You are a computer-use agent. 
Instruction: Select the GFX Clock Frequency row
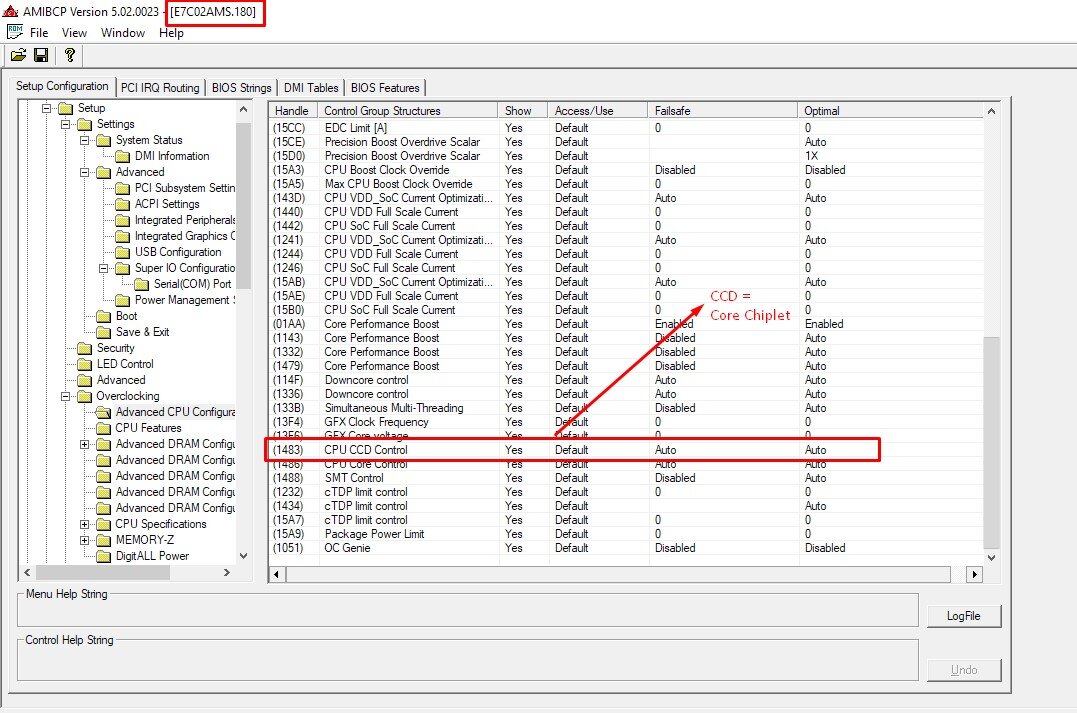[626, 422]
